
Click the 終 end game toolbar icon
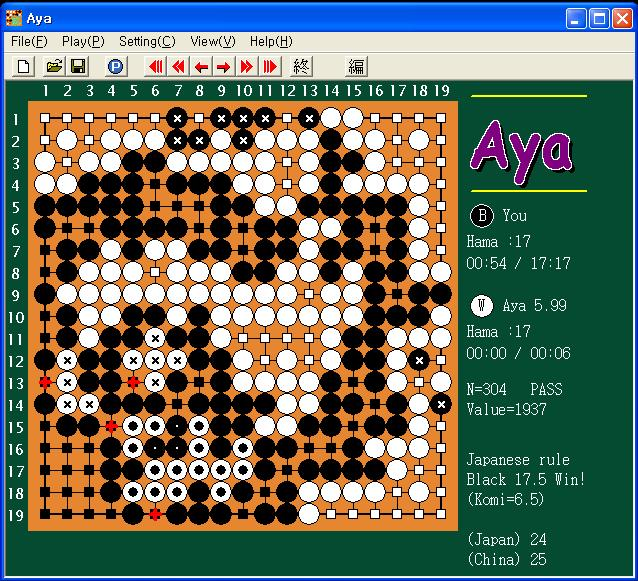pos(302,66)
